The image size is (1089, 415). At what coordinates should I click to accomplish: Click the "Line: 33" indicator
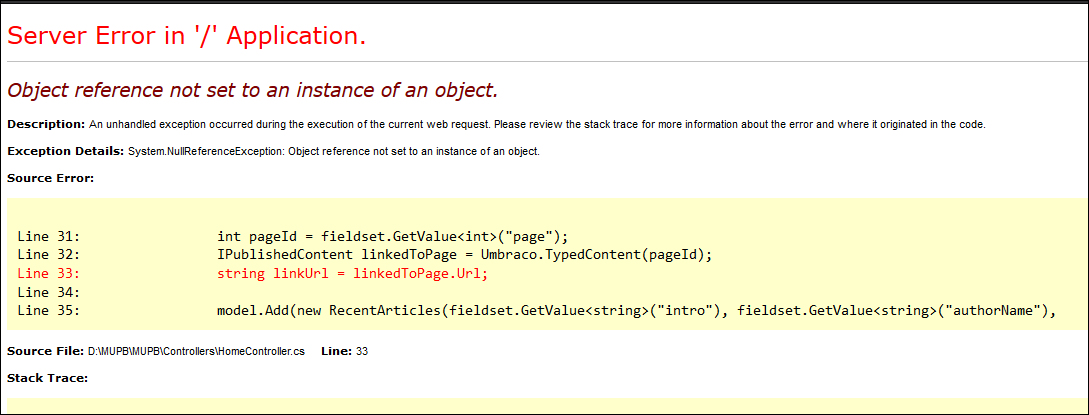pos(344,352)
